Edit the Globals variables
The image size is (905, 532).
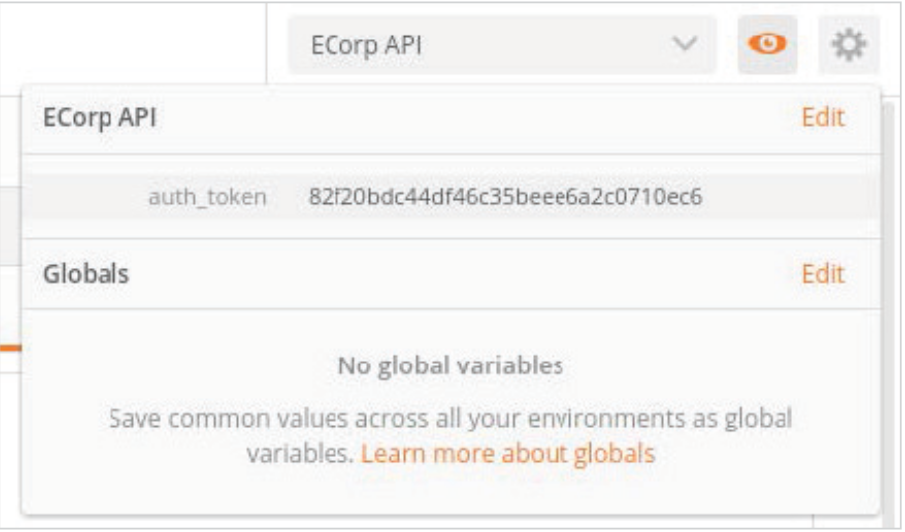[823, 274]
